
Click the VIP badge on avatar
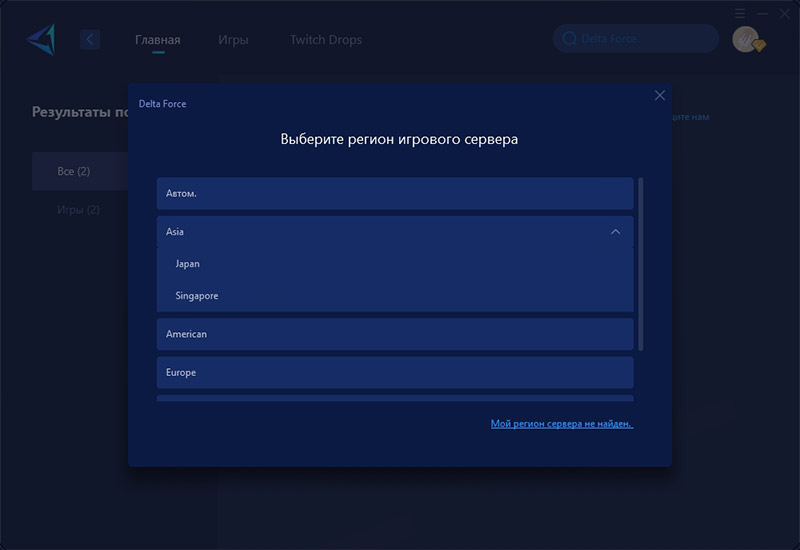pyautogui.click(x=759, y=46)
